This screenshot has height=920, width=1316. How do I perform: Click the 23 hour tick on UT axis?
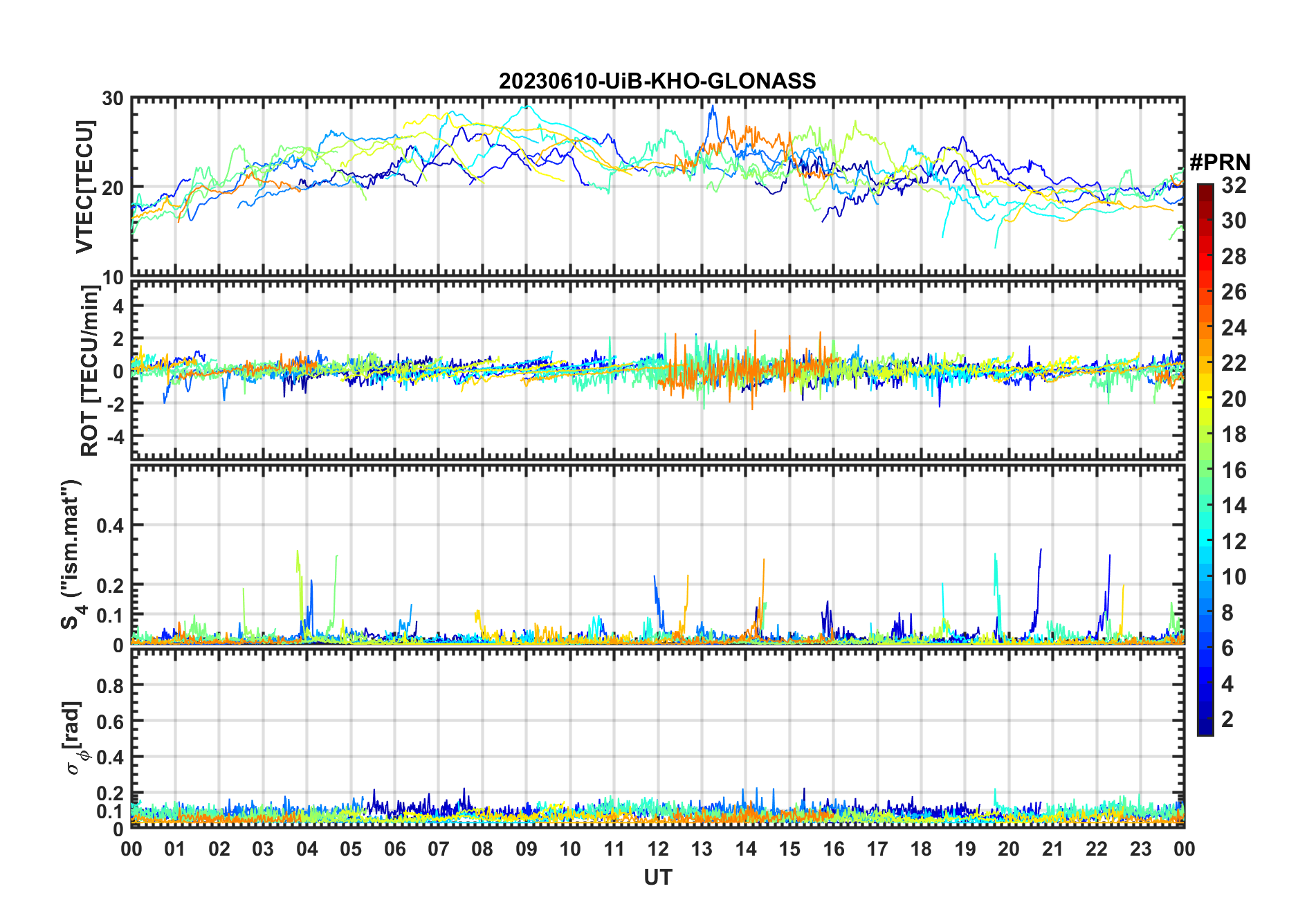tap(1140, 849)
